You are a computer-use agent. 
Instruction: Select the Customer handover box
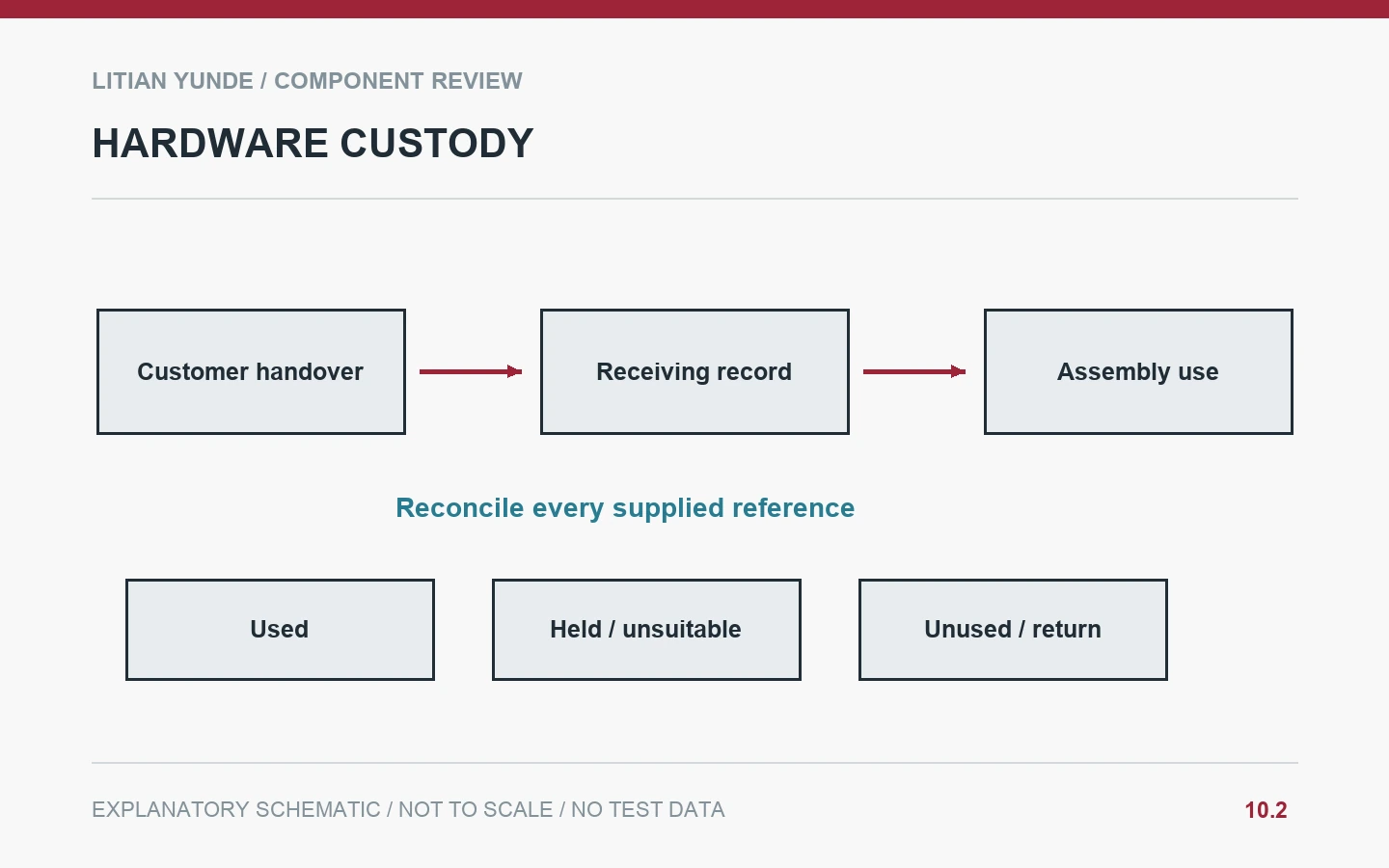(x=251, y=372)
